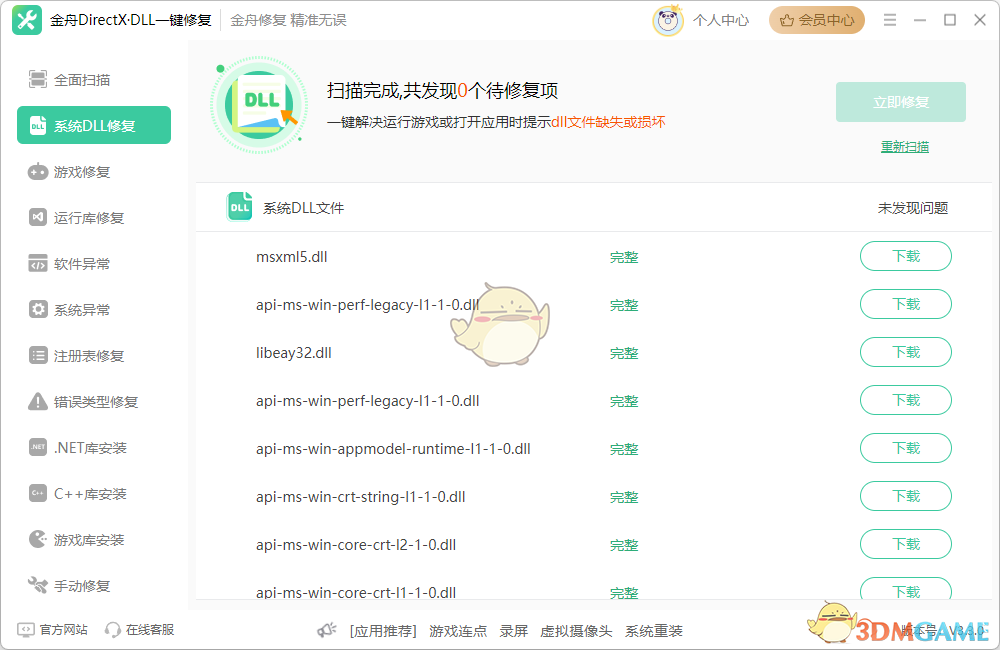Select 系统DLL修复 in the sidebar
Image resolution: width=1000 pixels, height=650 pixels.
point(94,126)
